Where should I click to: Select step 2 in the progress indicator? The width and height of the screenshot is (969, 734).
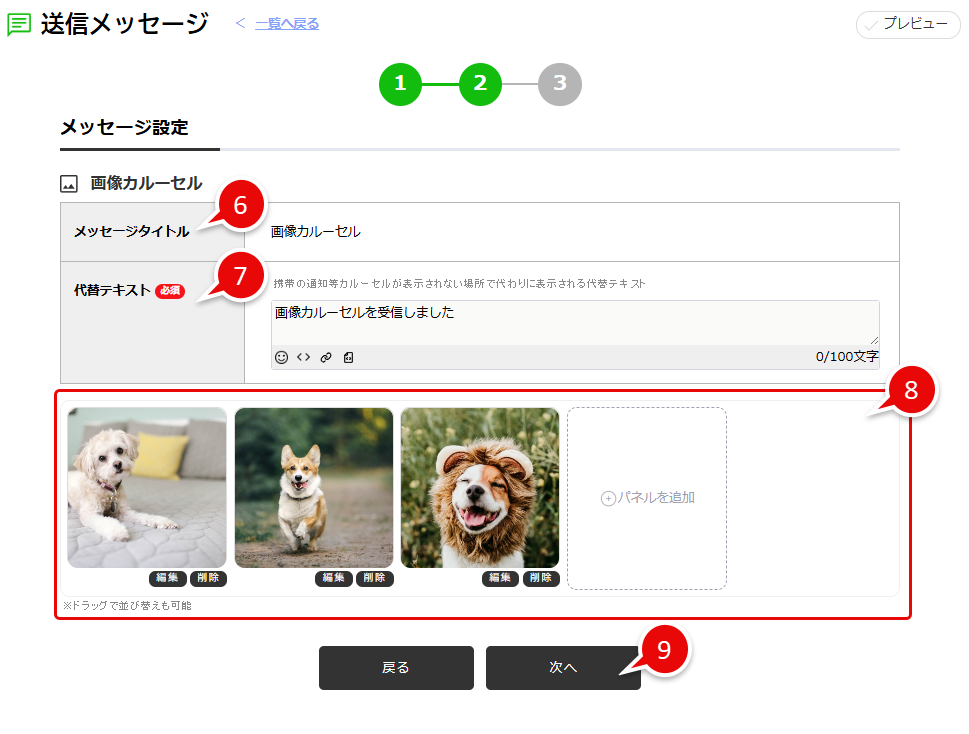pyautogui.click(x=480, y=85)
